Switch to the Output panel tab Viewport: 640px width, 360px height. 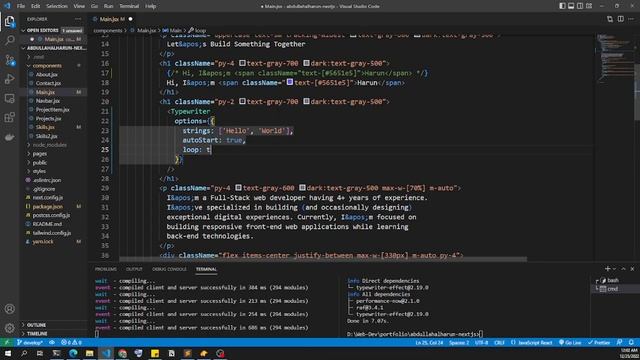tap(134, 269)
